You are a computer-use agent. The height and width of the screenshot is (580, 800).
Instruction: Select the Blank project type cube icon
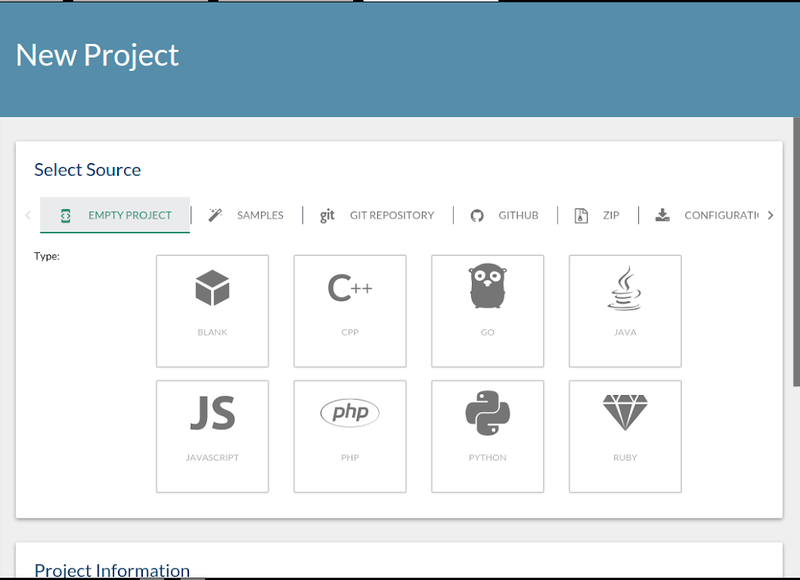coord(212,290)
